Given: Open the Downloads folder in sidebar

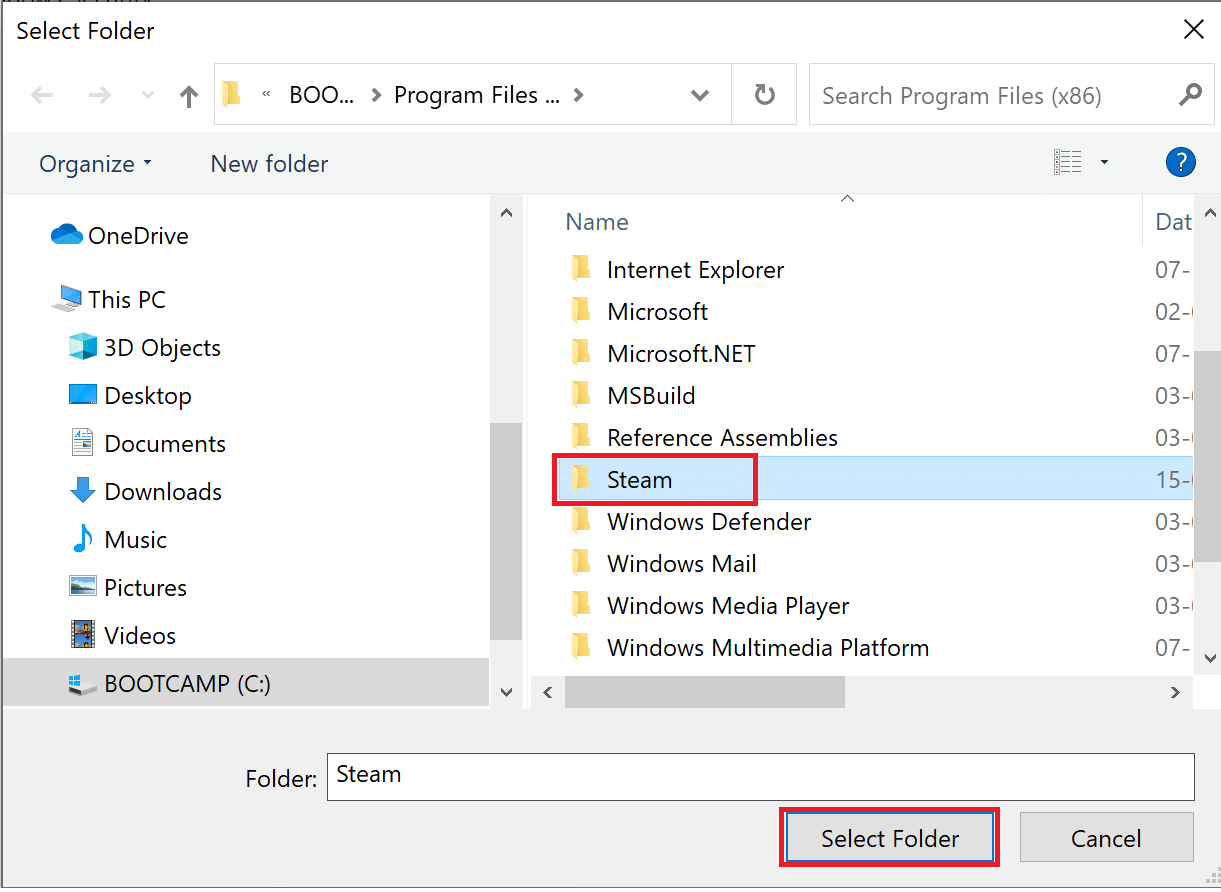Looking at the screenshot, I should 162,491.
